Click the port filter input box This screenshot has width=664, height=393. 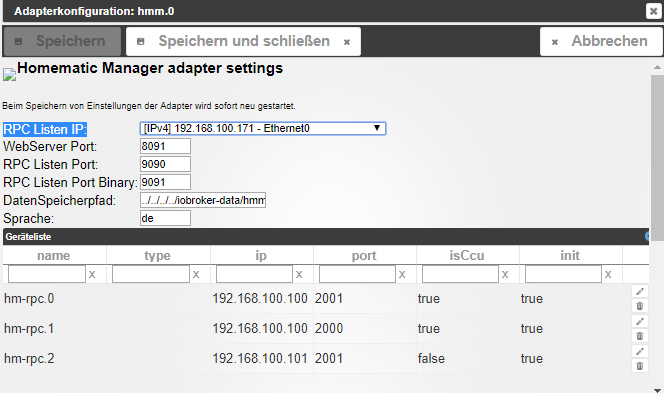357,274
